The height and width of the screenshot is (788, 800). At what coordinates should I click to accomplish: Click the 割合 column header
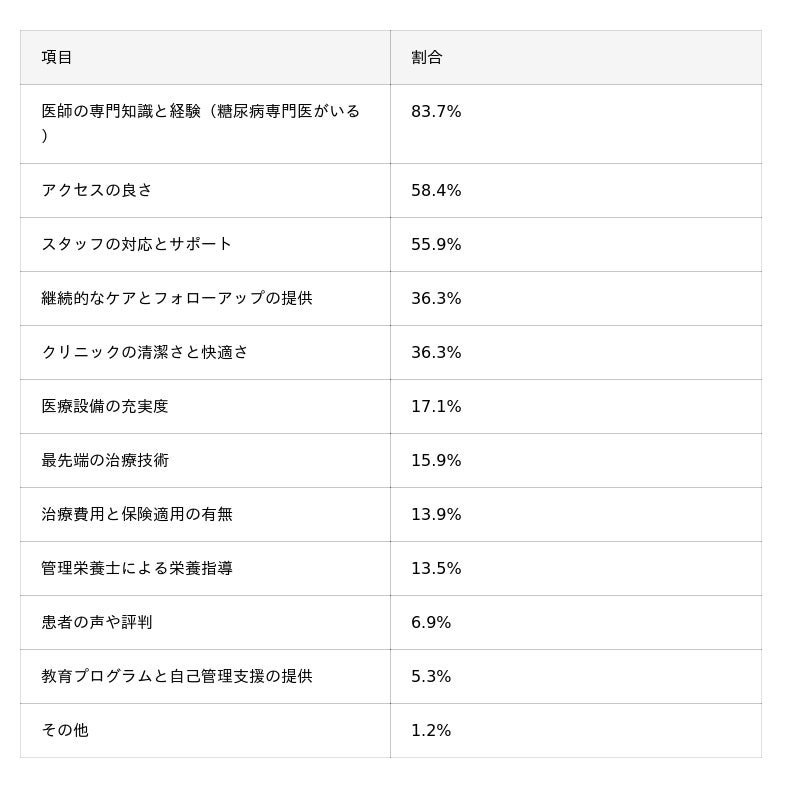pyautogui.click(x=427, y=58)
